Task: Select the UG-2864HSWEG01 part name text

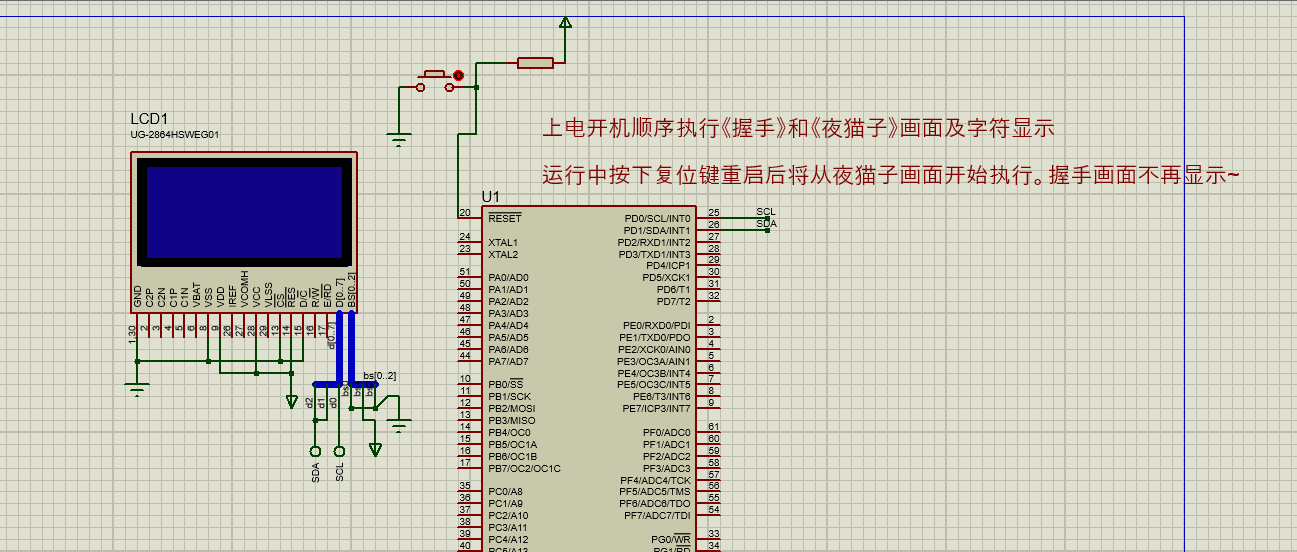Action: (174, 134)
